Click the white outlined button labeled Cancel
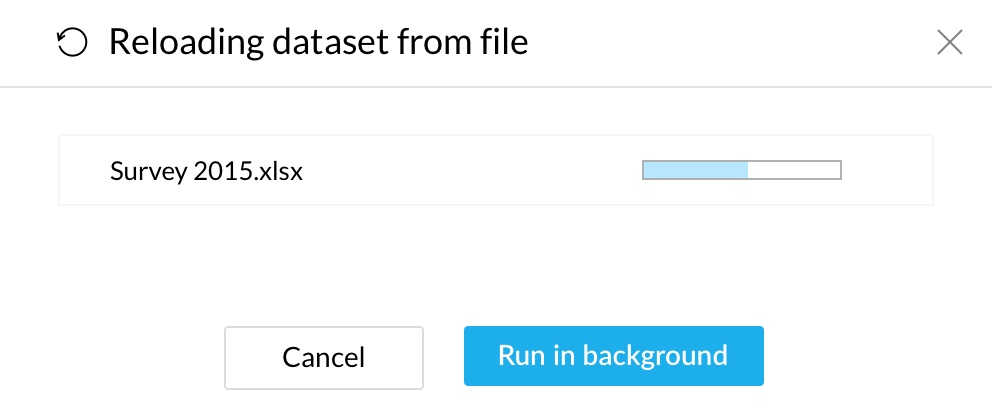This screenshot has height=420, width=992. [324, 357]
